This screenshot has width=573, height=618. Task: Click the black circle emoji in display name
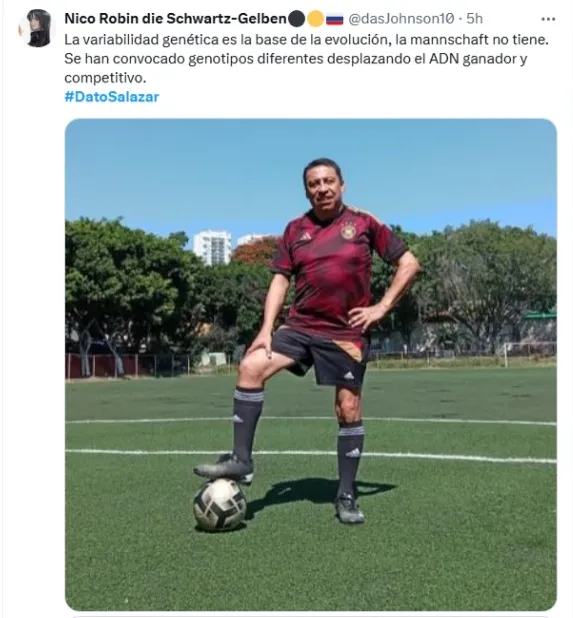(296, 19)
